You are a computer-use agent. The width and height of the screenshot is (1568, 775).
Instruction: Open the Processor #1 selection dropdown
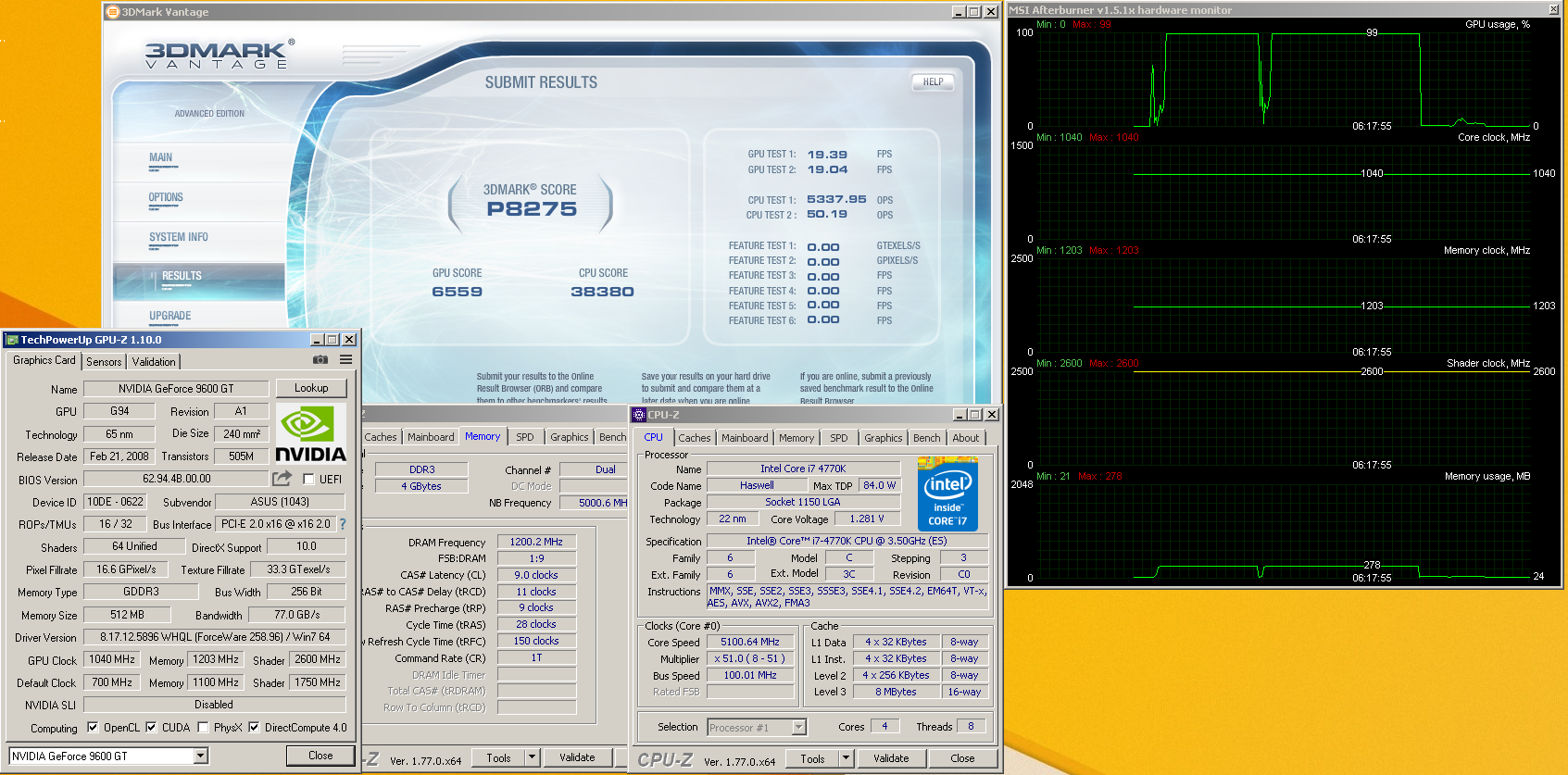[798, 728]
